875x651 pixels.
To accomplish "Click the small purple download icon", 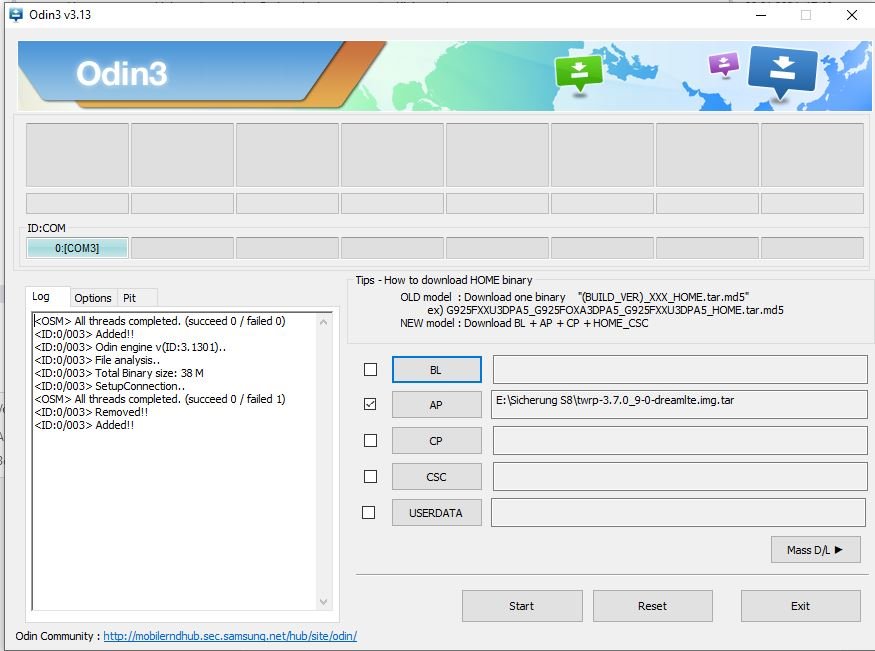I will [723, 65].
